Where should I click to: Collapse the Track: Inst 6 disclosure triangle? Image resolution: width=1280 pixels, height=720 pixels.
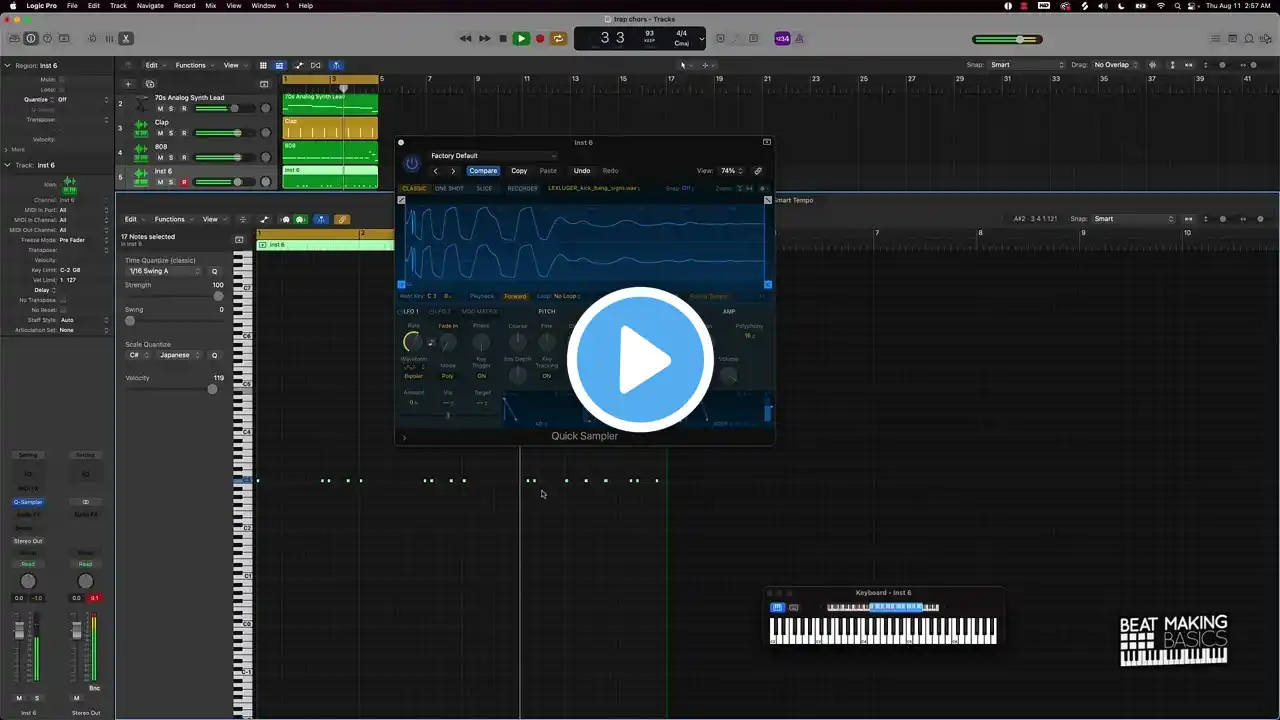pos(7,165)
